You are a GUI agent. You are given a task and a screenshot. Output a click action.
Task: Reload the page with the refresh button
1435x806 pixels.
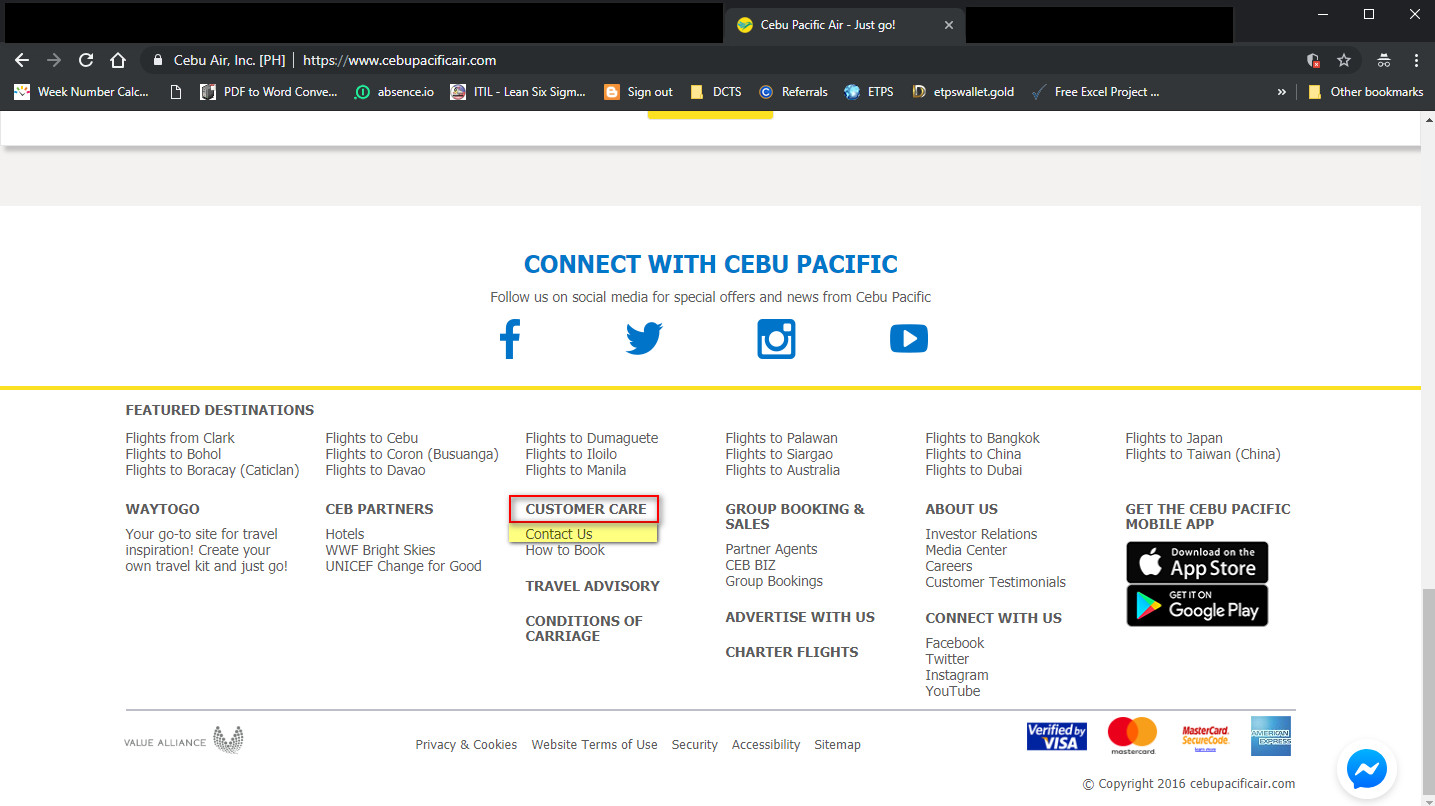(x=86, y=60)
